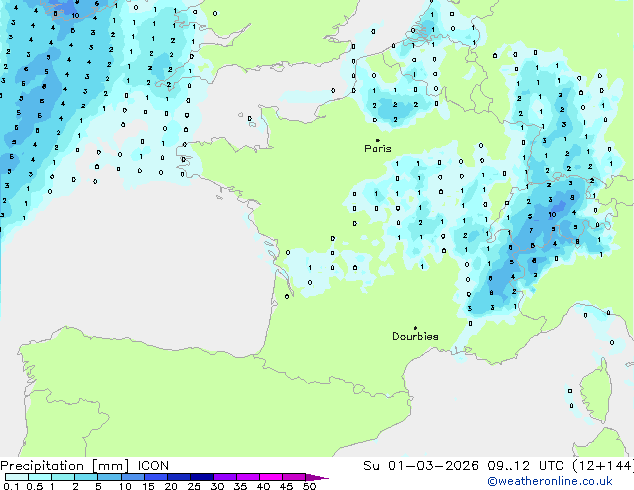Click the legend arrow tip above 50 mm
The image size is (634, 490).
click(x=317, y=477)
